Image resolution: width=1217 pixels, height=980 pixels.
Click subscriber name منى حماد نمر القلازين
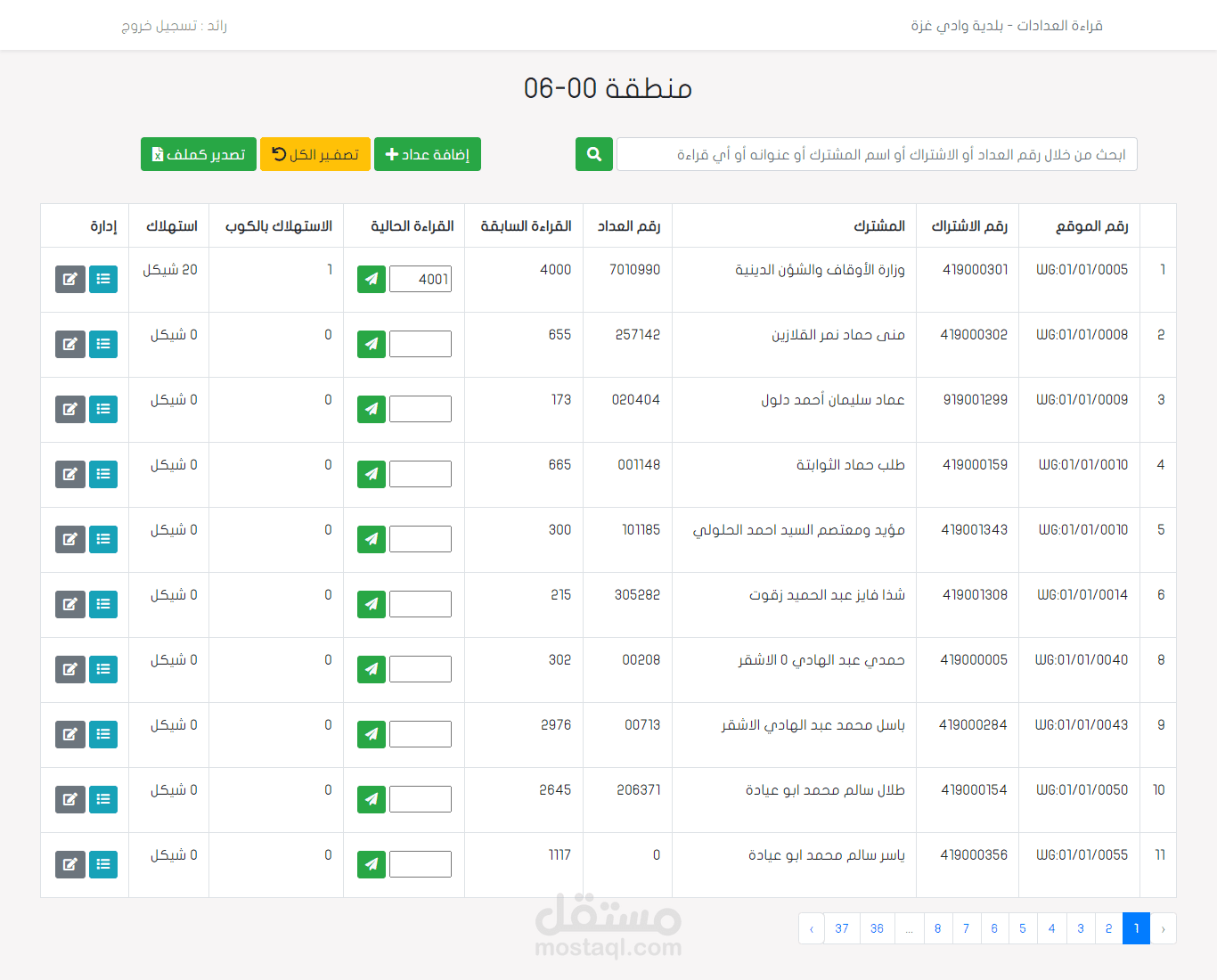(838, 335)
